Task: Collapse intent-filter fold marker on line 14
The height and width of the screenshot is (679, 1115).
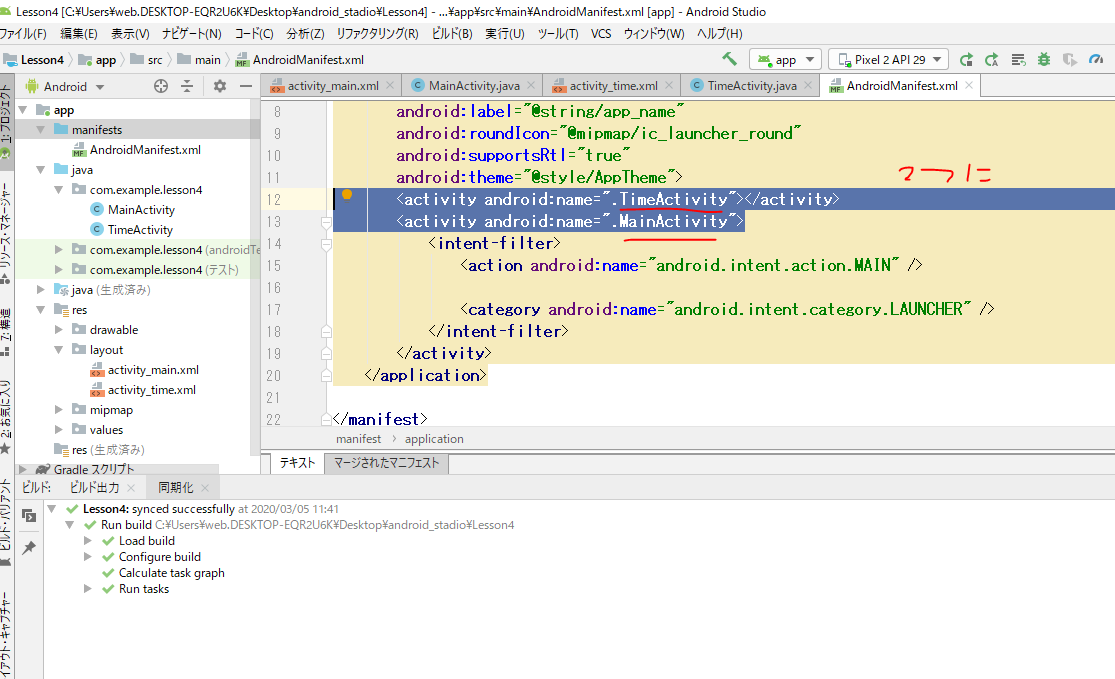Action: (326, 245)
